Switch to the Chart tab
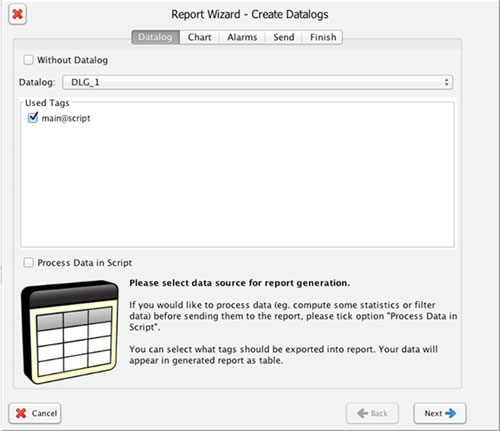The image size is (500, 431). point(199,37)
